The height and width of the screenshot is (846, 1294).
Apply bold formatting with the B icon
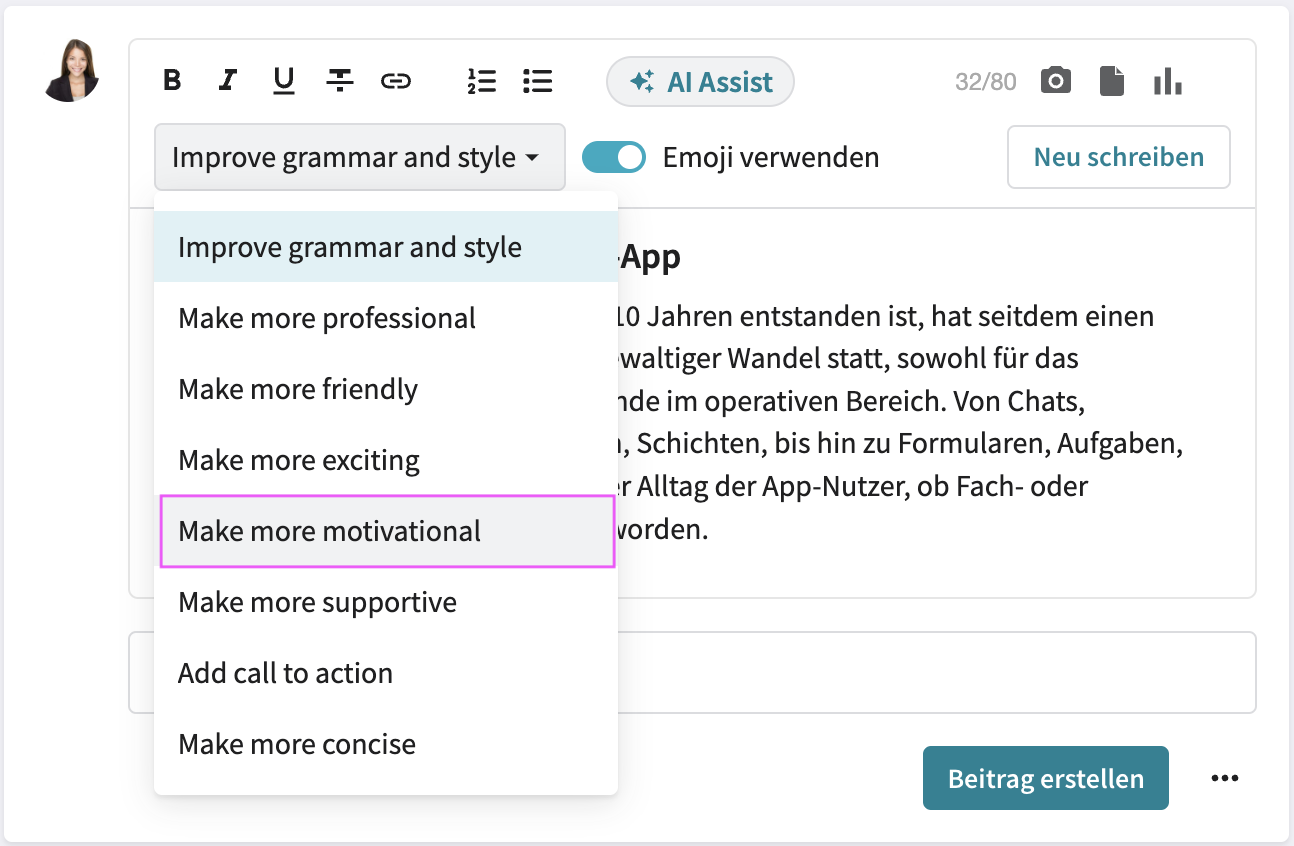[171, 81]
